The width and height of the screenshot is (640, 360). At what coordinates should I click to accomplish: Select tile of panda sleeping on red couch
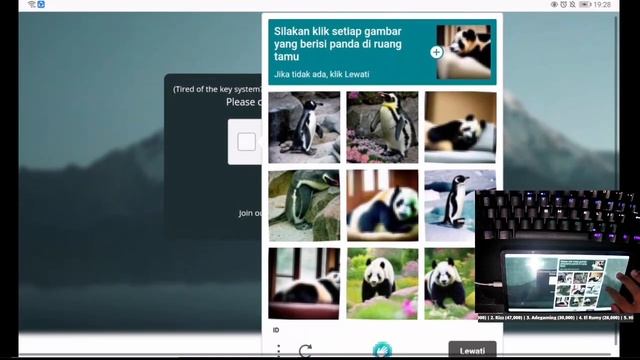(304, 284)
